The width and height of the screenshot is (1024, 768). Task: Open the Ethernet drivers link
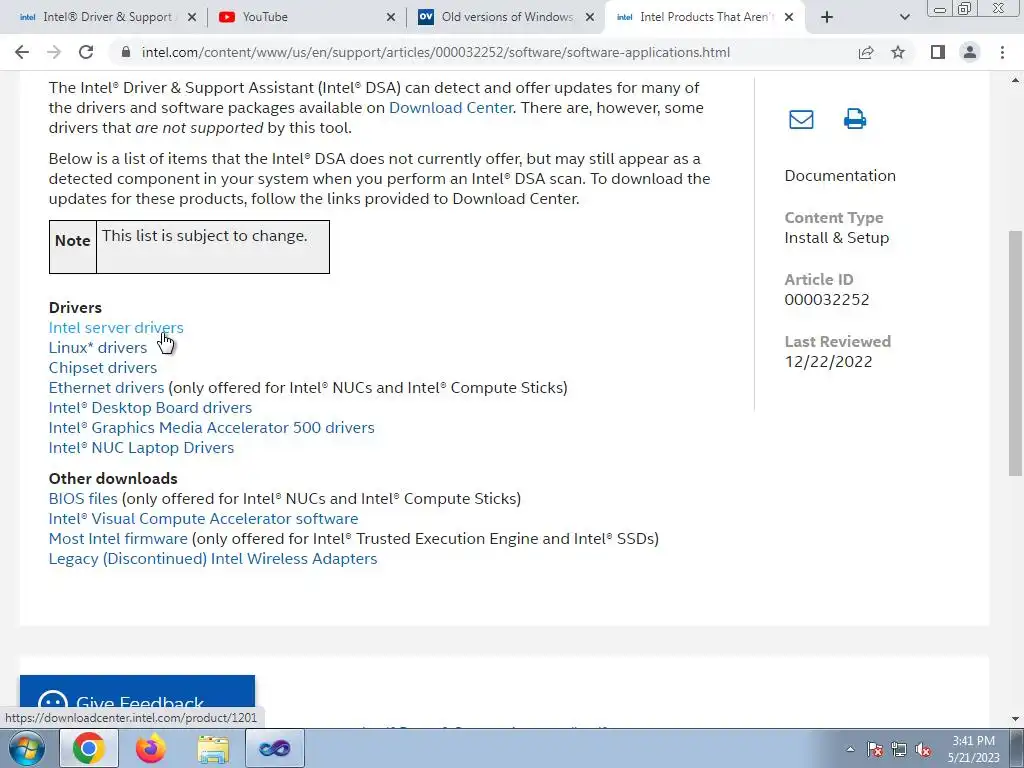(106, 388)
